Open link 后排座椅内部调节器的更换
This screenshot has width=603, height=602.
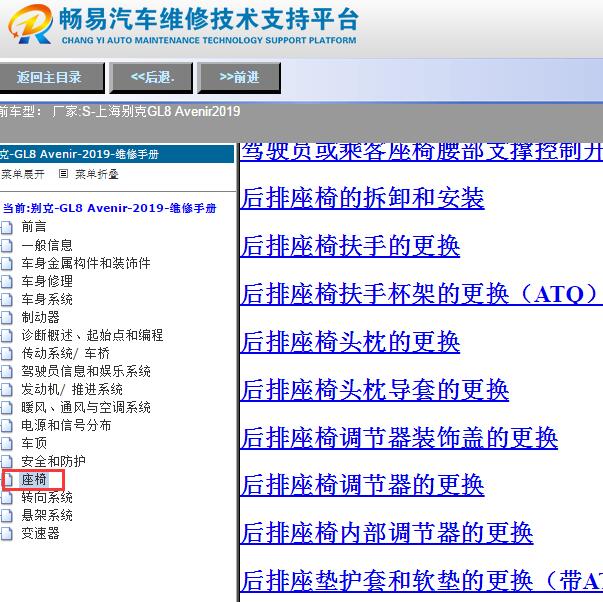pos(387,533)
